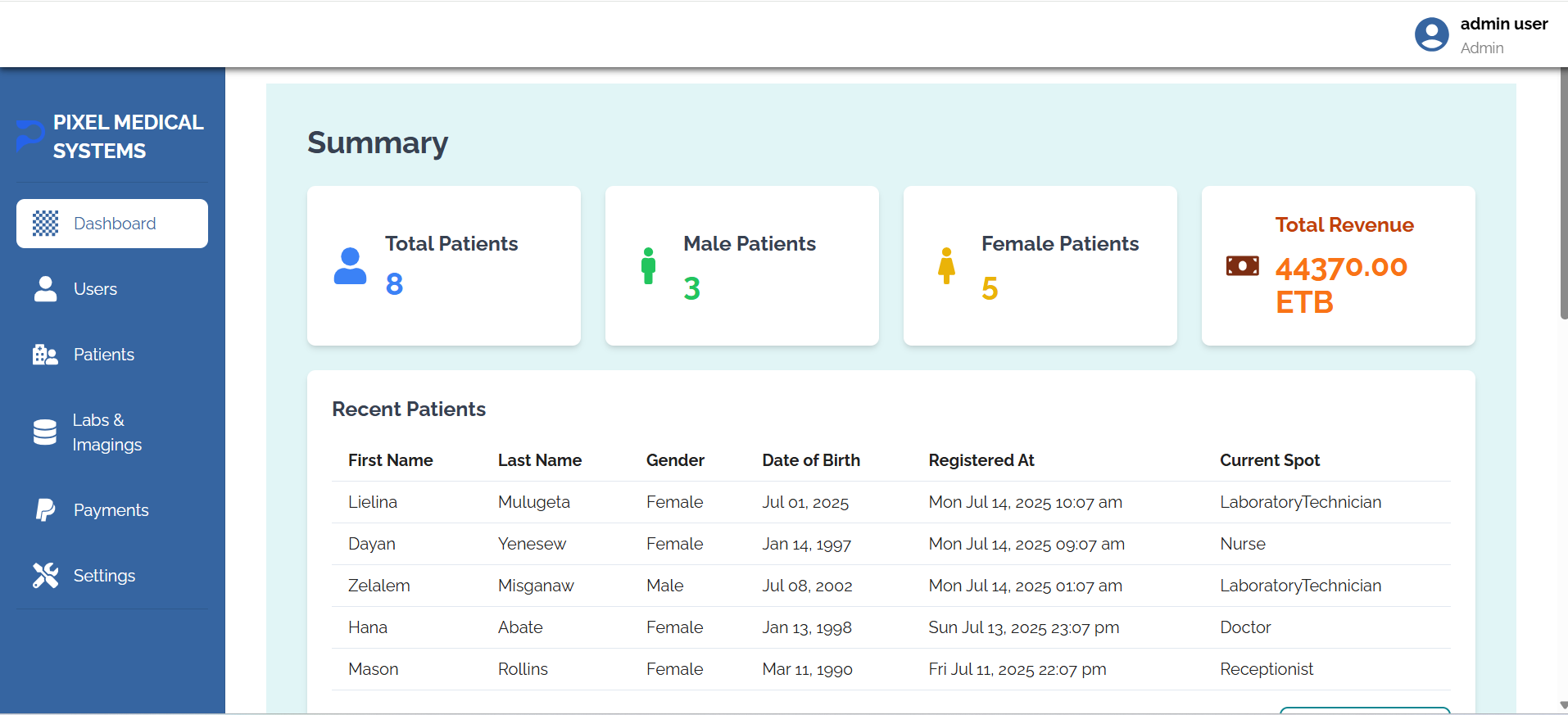Screen dimensions: 1568x715
Task: Click the Settings tools icon
Action: [46, 576]
